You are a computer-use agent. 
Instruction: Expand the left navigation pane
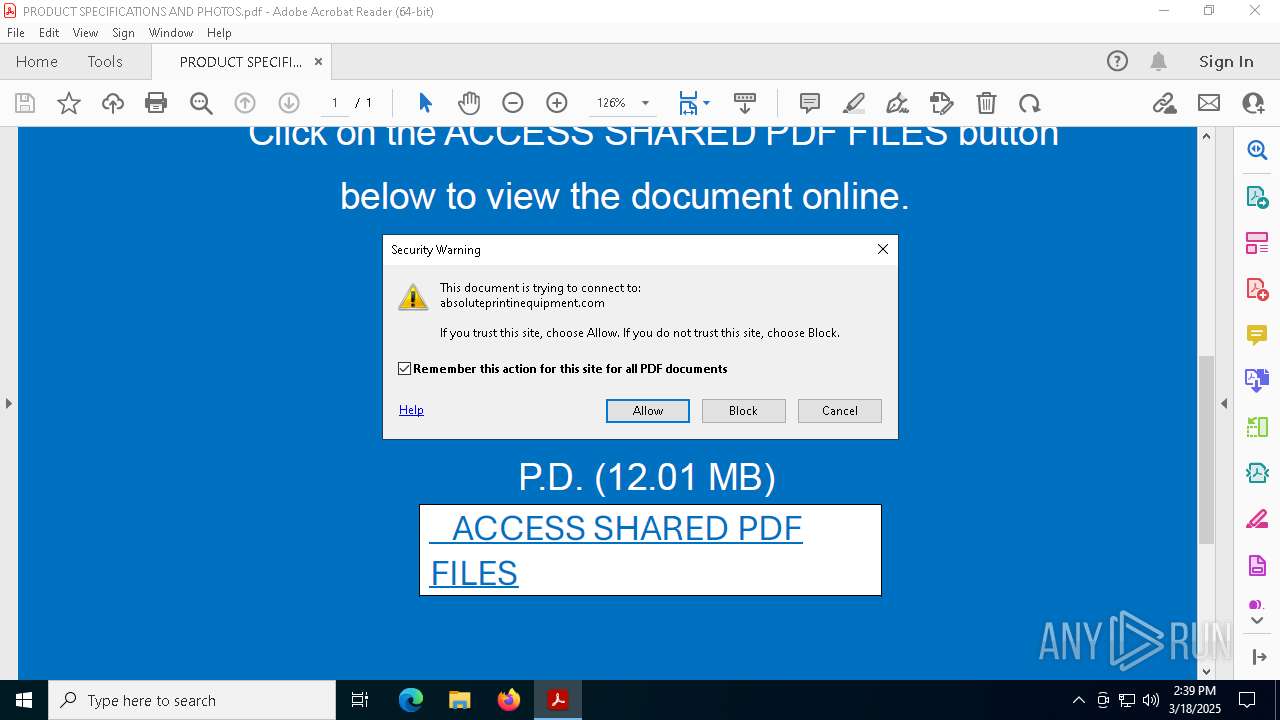point(8,403)
